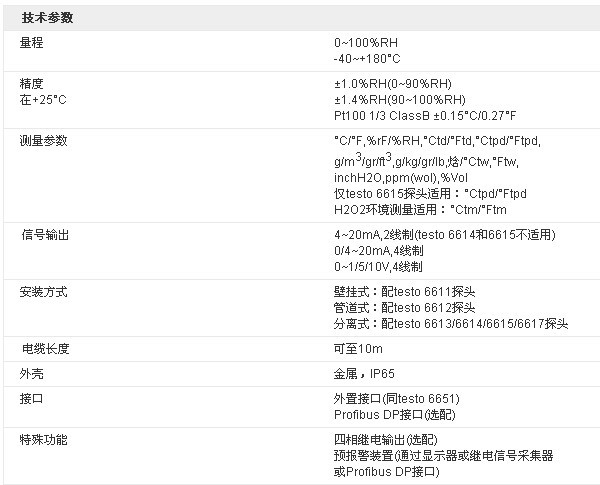Click the 0~1/5/10V,4线制 output text
600x485 pixels.
[378, 267]
